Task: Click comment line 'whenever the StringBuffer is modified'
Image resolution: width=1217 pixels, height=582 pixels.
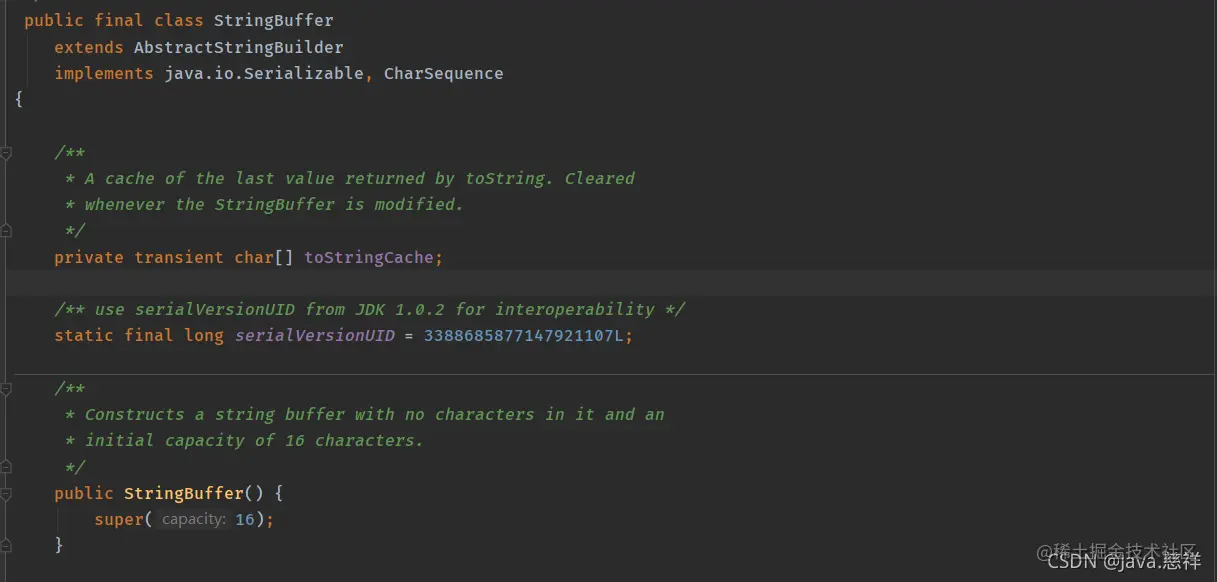Action: pos(265,204)
